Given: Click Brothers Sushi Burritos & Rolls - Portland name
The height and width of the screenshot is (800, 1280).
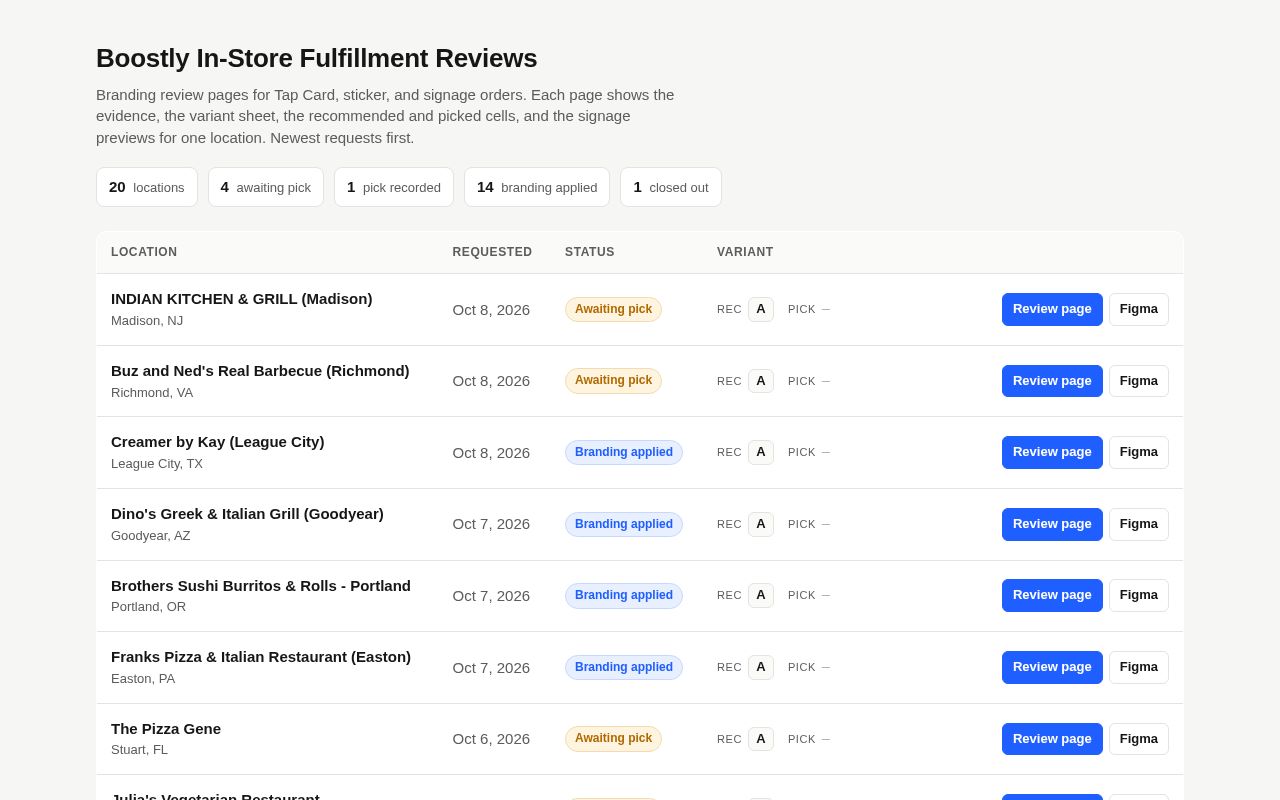Looking at the screenshot, I should pyautogui.click(x=261, y=586).
